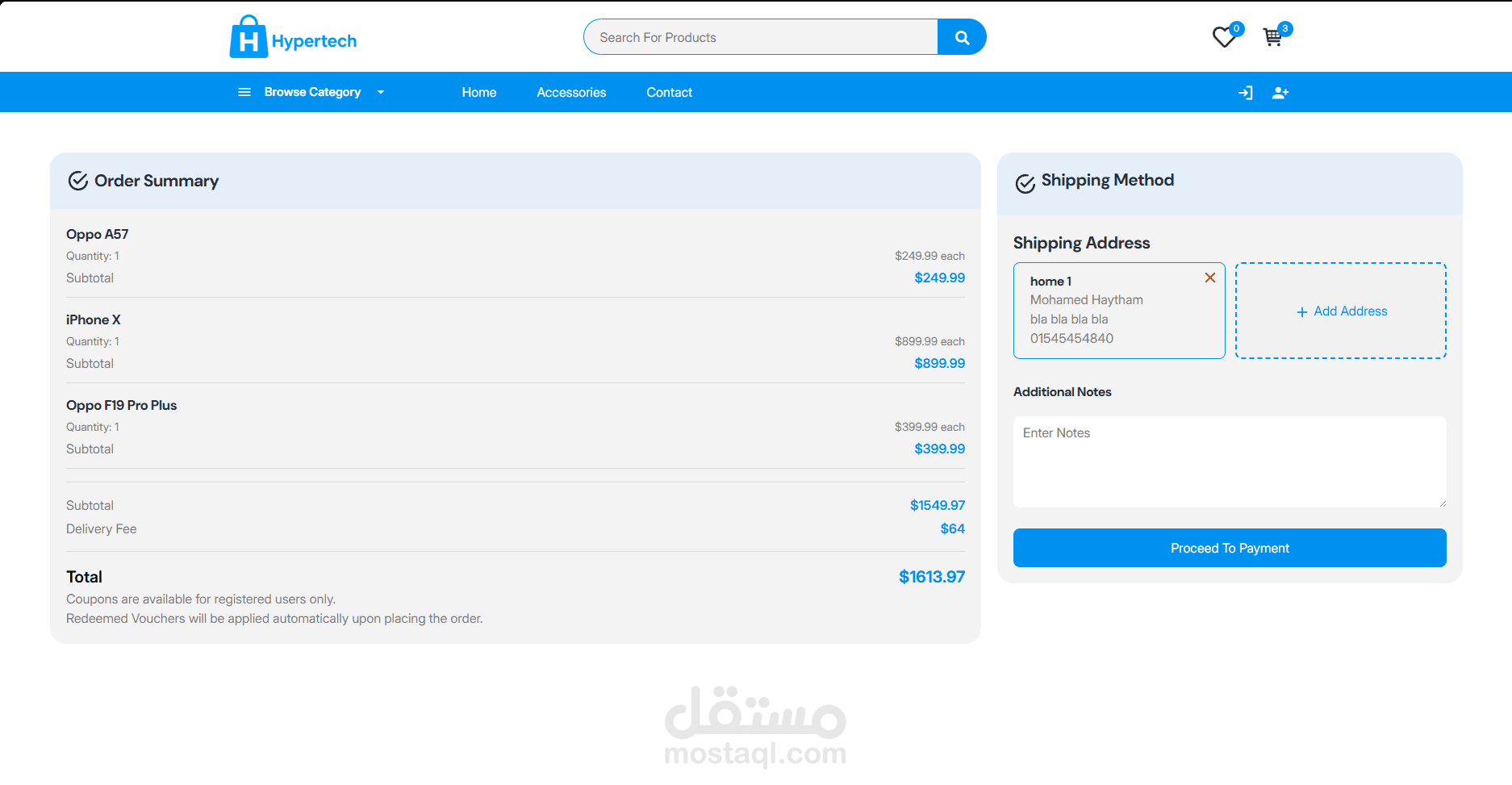Click the Redeemed Vouchers notice text

point(274,619)
